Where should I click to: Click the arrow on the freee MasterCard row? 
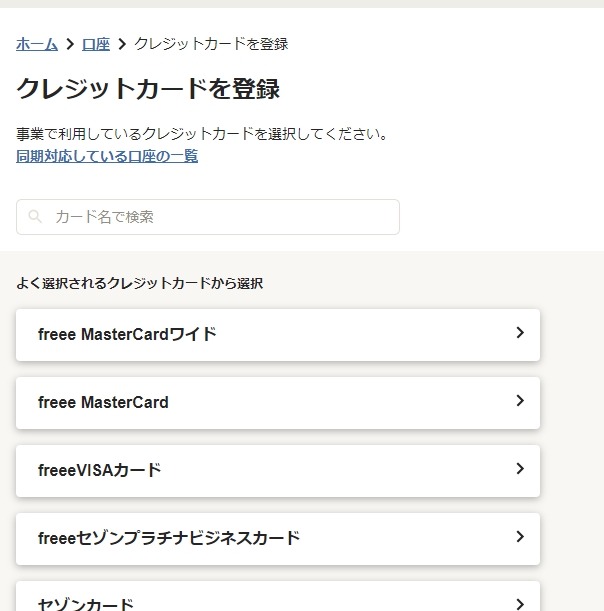tap(520, 401)
